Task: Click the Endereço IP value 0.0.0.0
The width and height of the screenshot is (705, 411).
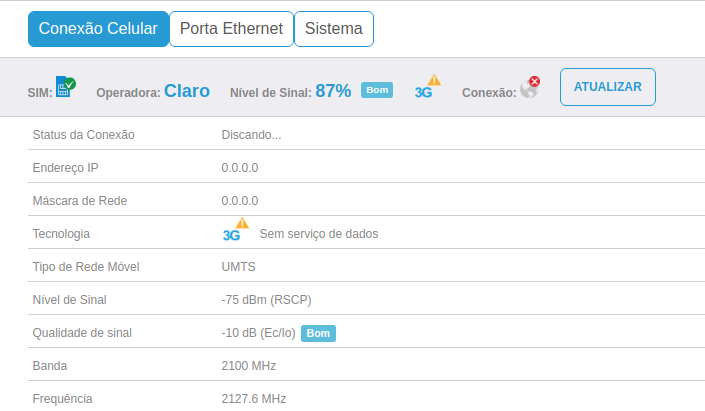Action: tap(240, 168)
